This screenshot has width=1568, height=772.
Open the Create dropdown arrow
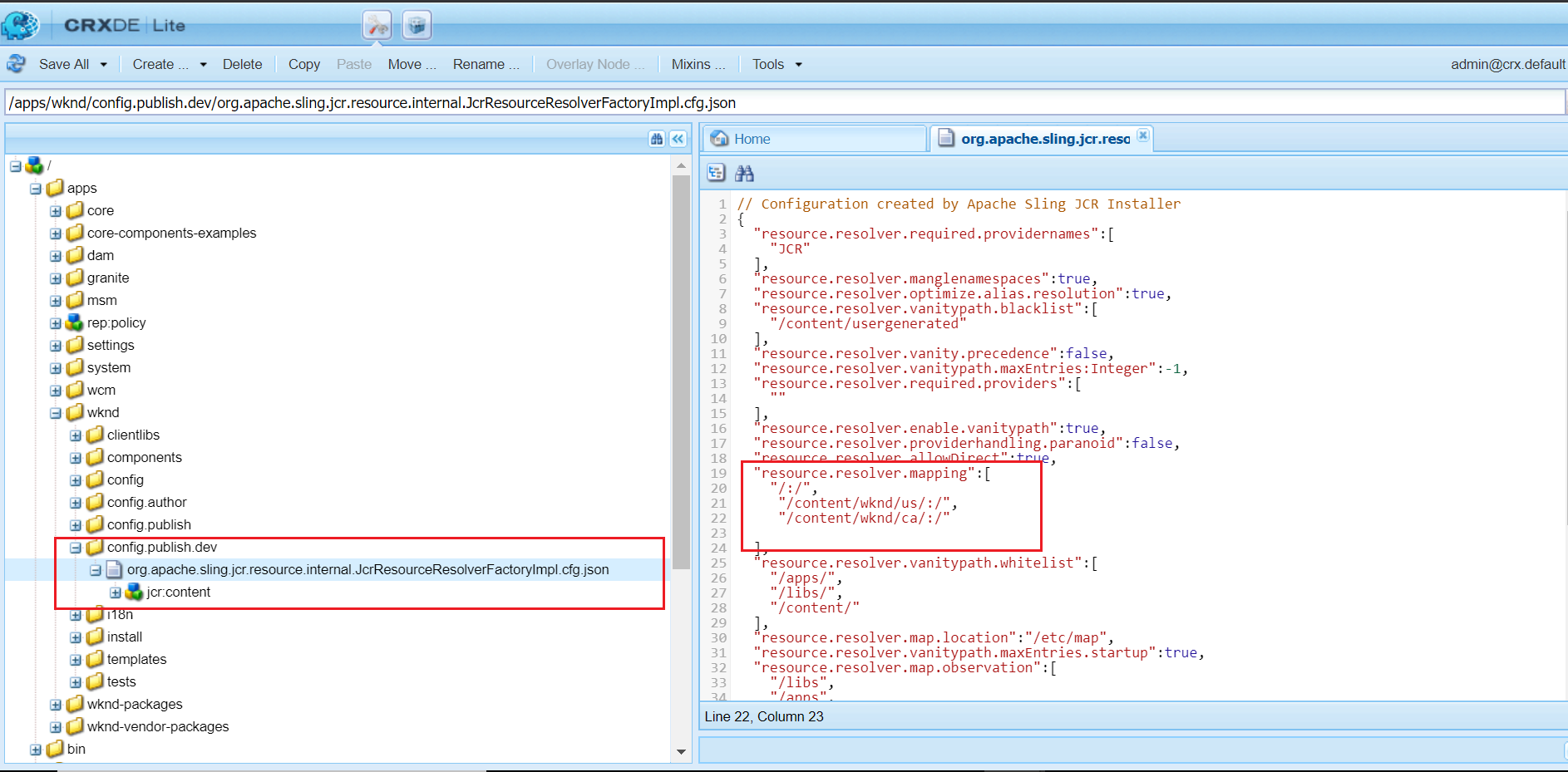coord(203,64)
